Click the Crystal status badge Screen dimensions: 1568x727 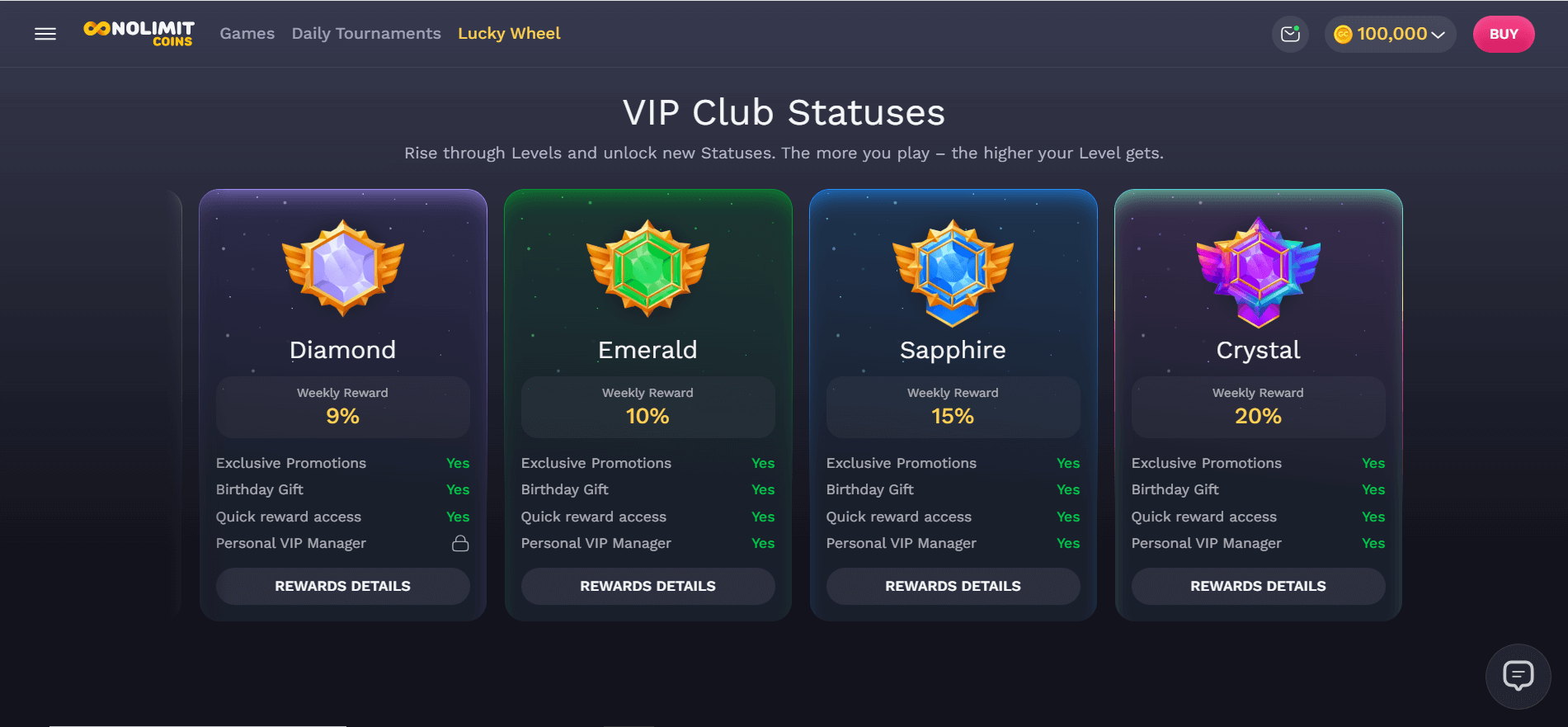1259,271
